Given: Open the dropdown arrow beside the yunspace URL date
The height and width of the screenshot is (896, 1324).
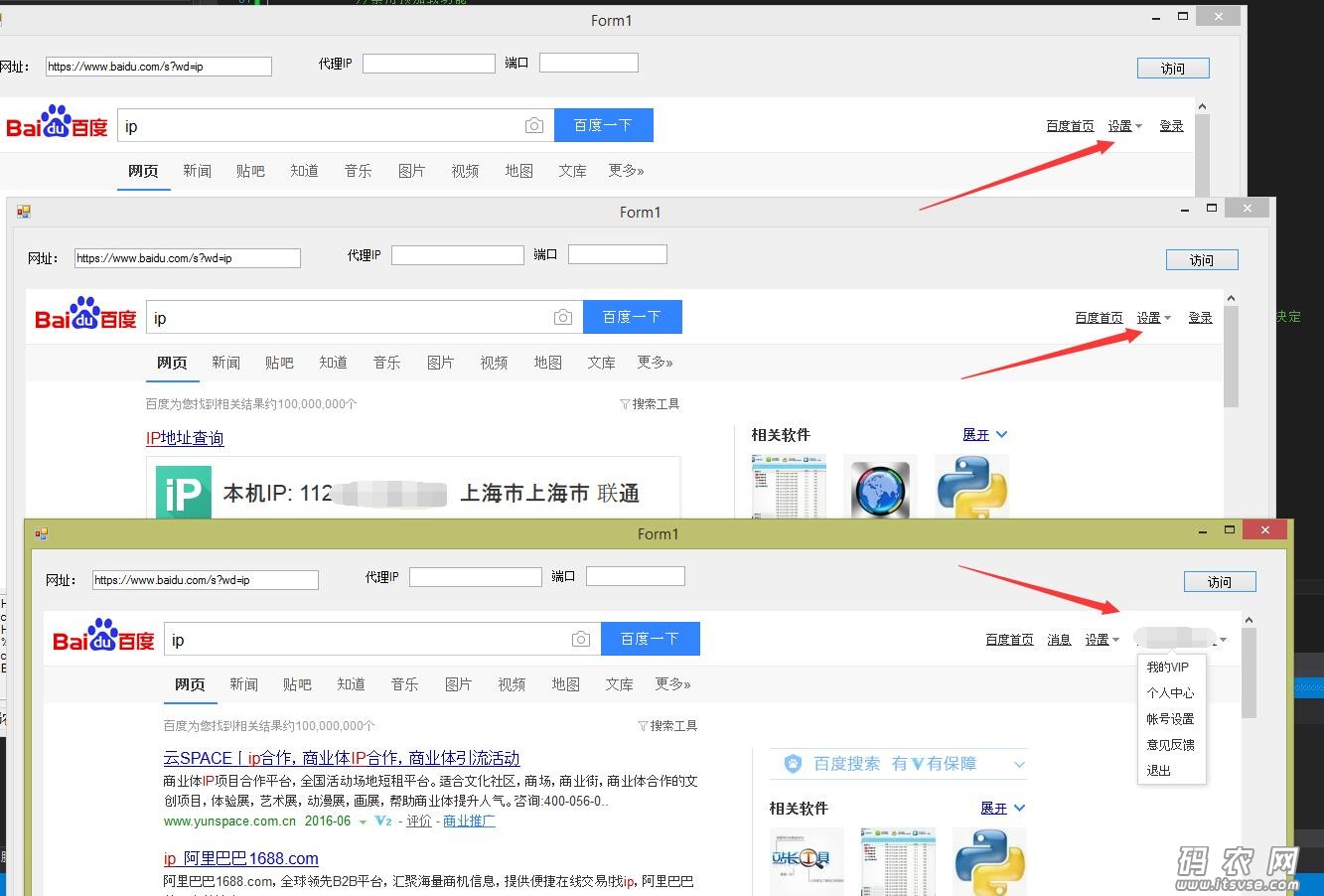Looking at the screenshot, I should click(364, 821).
